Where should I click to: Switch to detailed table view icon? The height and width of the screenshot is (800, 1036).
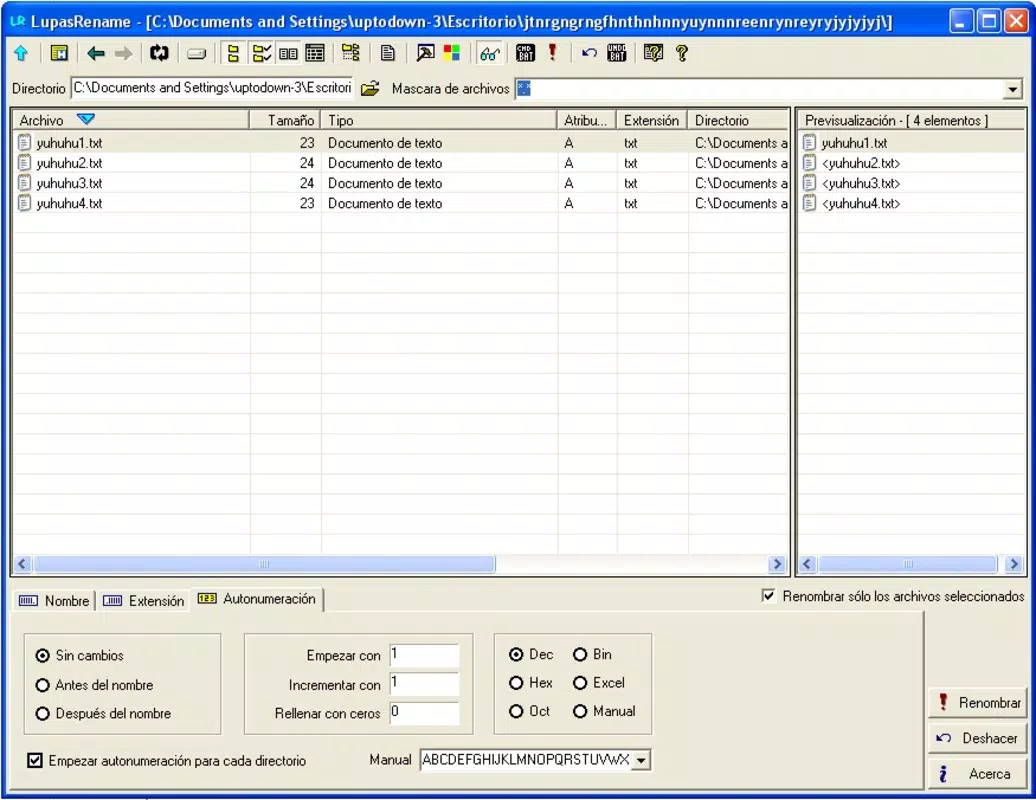pyautogui.click(x=315, y=54)
